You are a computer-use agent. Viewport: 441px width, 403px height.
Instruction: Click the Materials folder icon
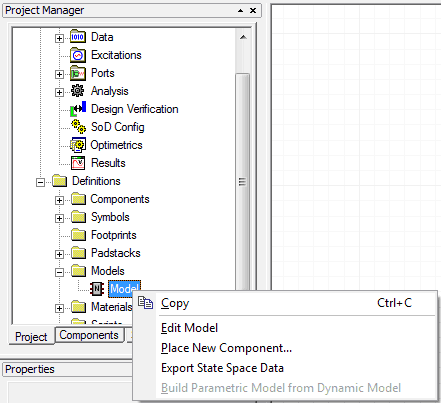[78, 307]
